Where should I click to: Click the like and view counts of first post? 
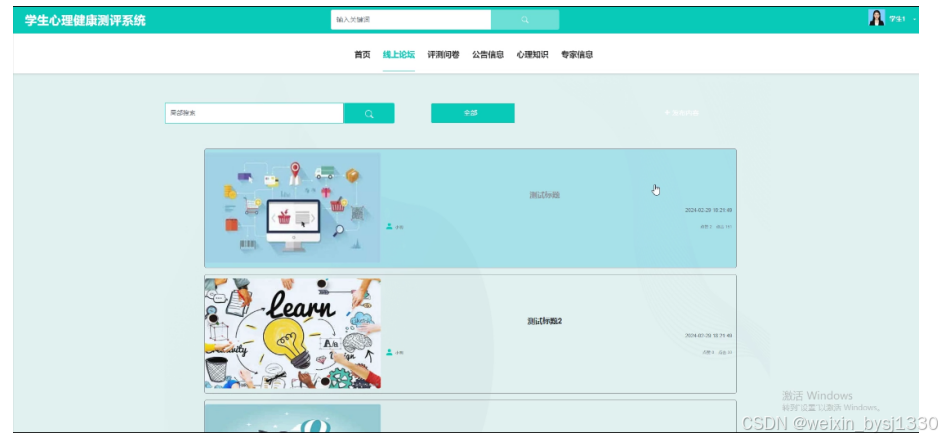point(716,227)
